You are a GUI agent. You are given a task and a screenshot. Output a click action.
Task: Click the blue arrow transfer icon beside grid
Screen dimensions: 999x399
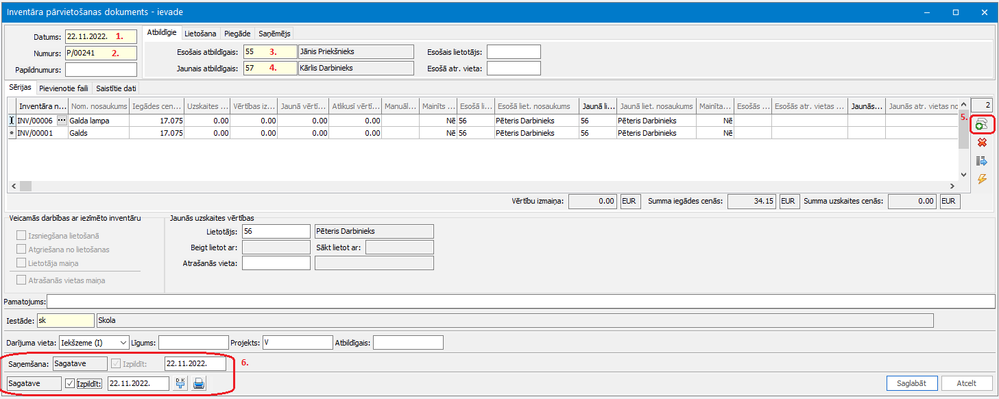[x=982, y=161]
